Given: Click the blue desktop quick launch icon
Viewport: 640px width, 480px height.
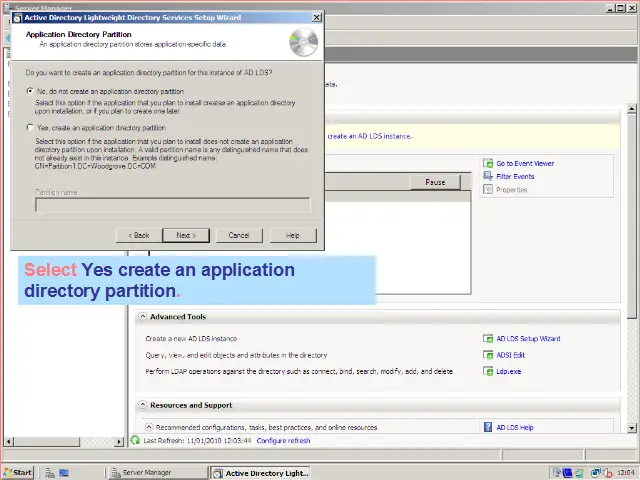Looking at the screenshot, I should (x=64, y=473).
